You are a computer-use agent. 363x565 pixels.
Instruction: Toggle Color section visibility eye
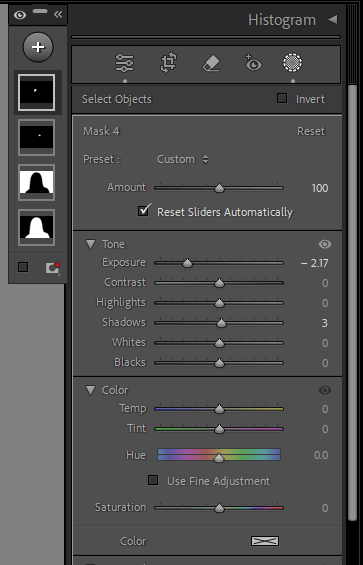[x=325, y=390]
